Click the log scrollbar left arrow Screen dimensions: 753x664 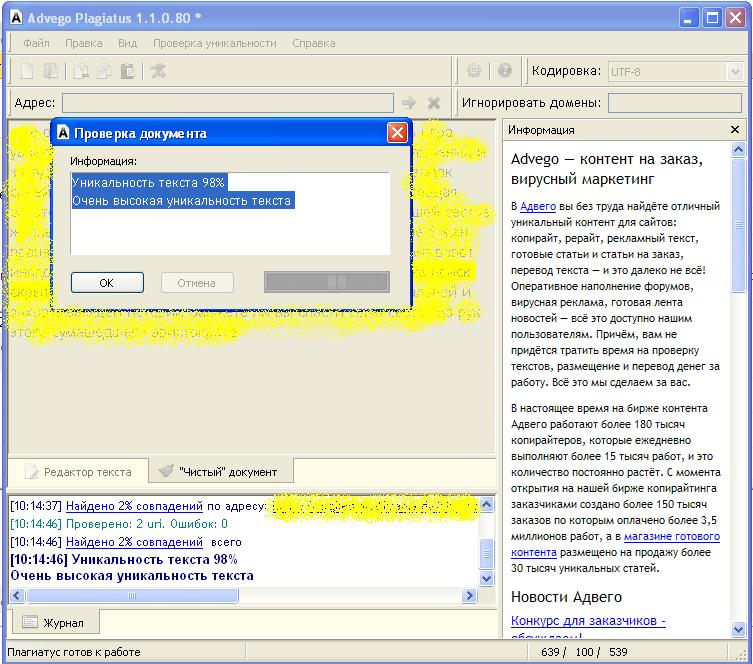pyautogui.click(x=17, y=596)
